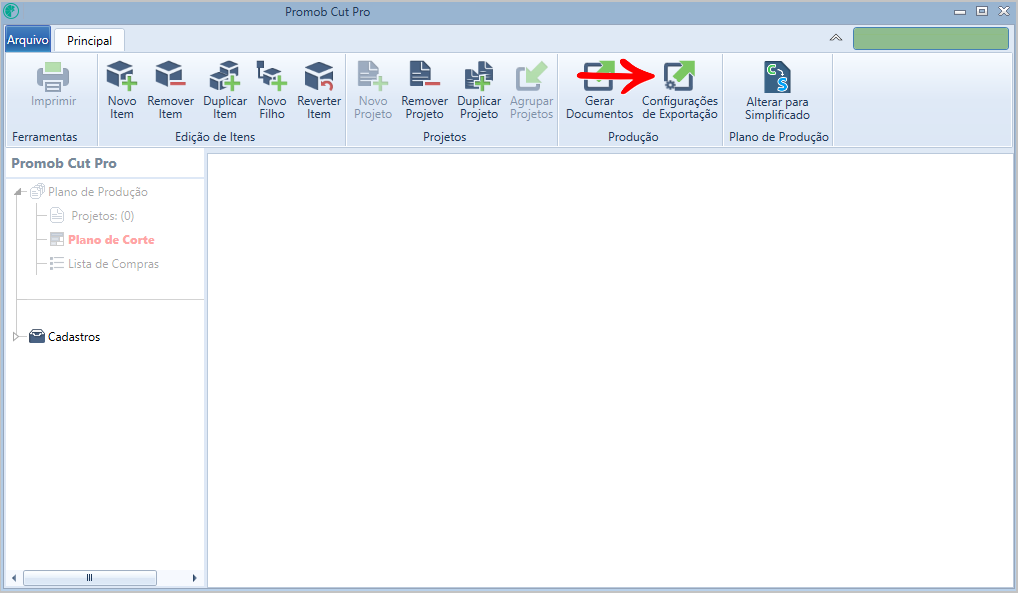The image size is (1018, 593).
Task: Click the left scroll arrow
Action: [14, 577]
